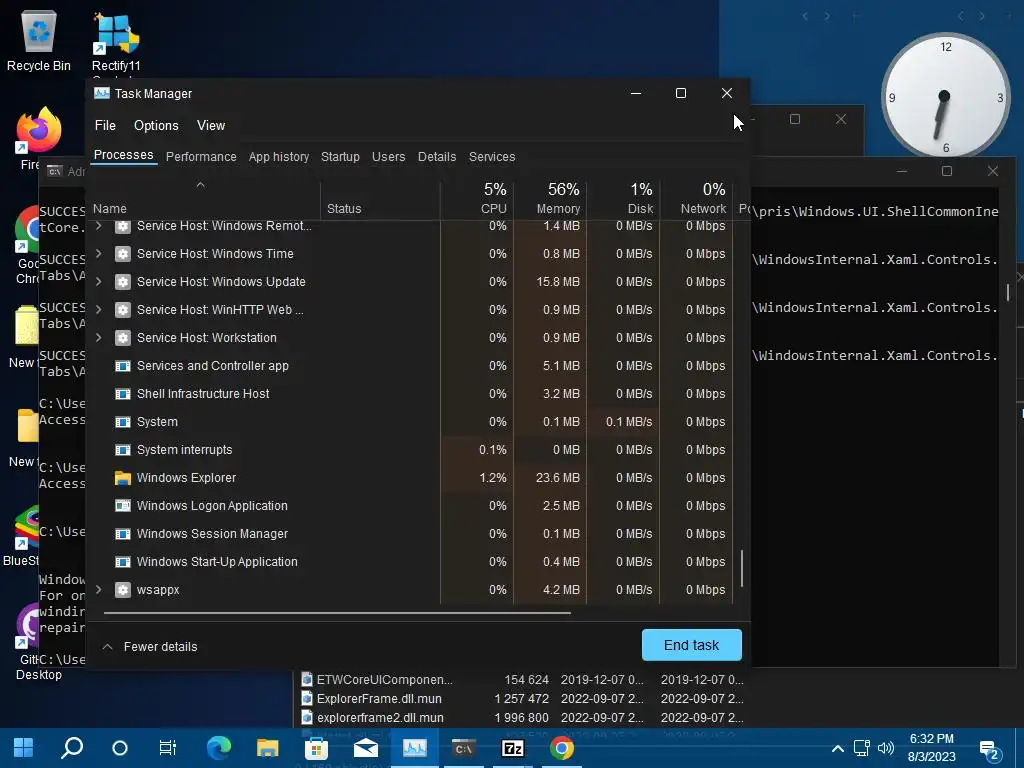Show hidden tray icons chevron
Screen dimensions: 1024x768
pyautogui.click(x=838, y=748)
